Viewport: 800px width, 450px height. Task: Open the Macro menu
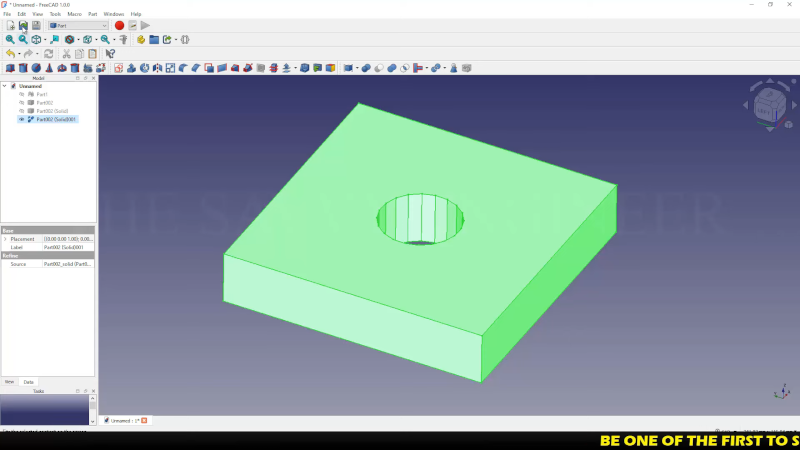coord(74,14)
